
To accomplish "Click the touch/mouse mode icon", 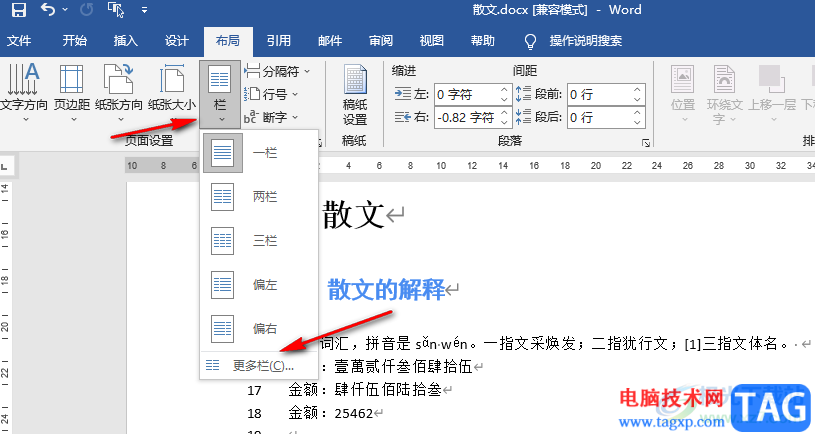I will [x=115, y=9].
